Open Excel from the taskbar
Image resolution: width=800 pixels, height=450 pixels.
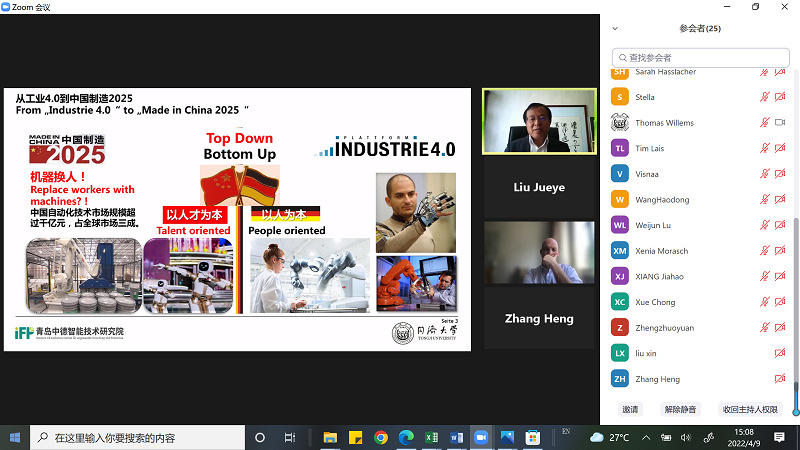432,438
